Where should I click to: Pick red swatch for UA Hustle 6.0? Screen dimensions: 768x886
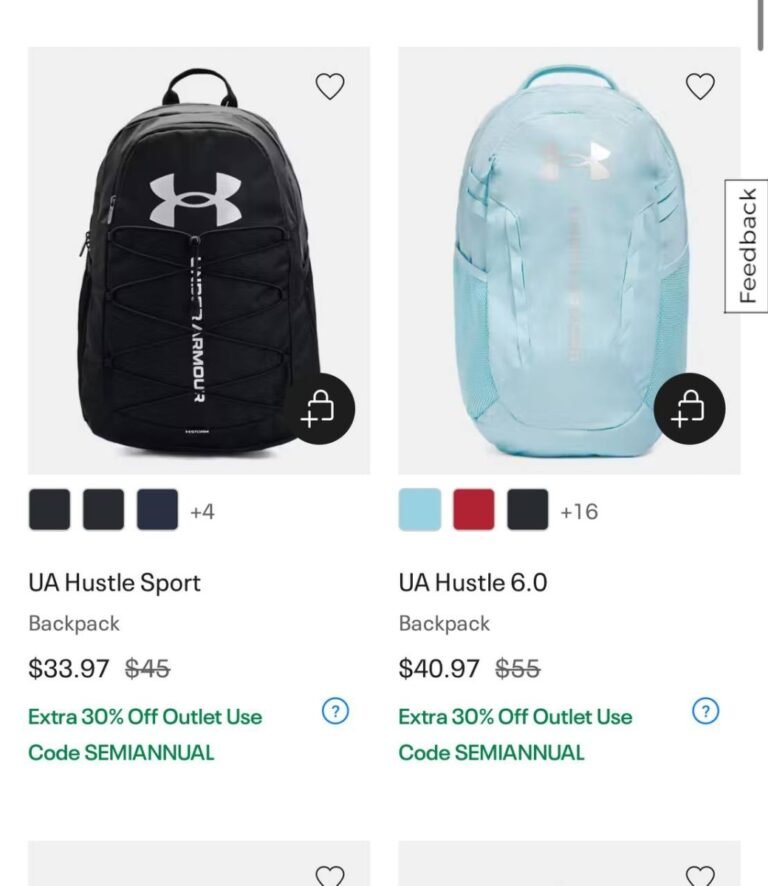click(x=473, y=510)
